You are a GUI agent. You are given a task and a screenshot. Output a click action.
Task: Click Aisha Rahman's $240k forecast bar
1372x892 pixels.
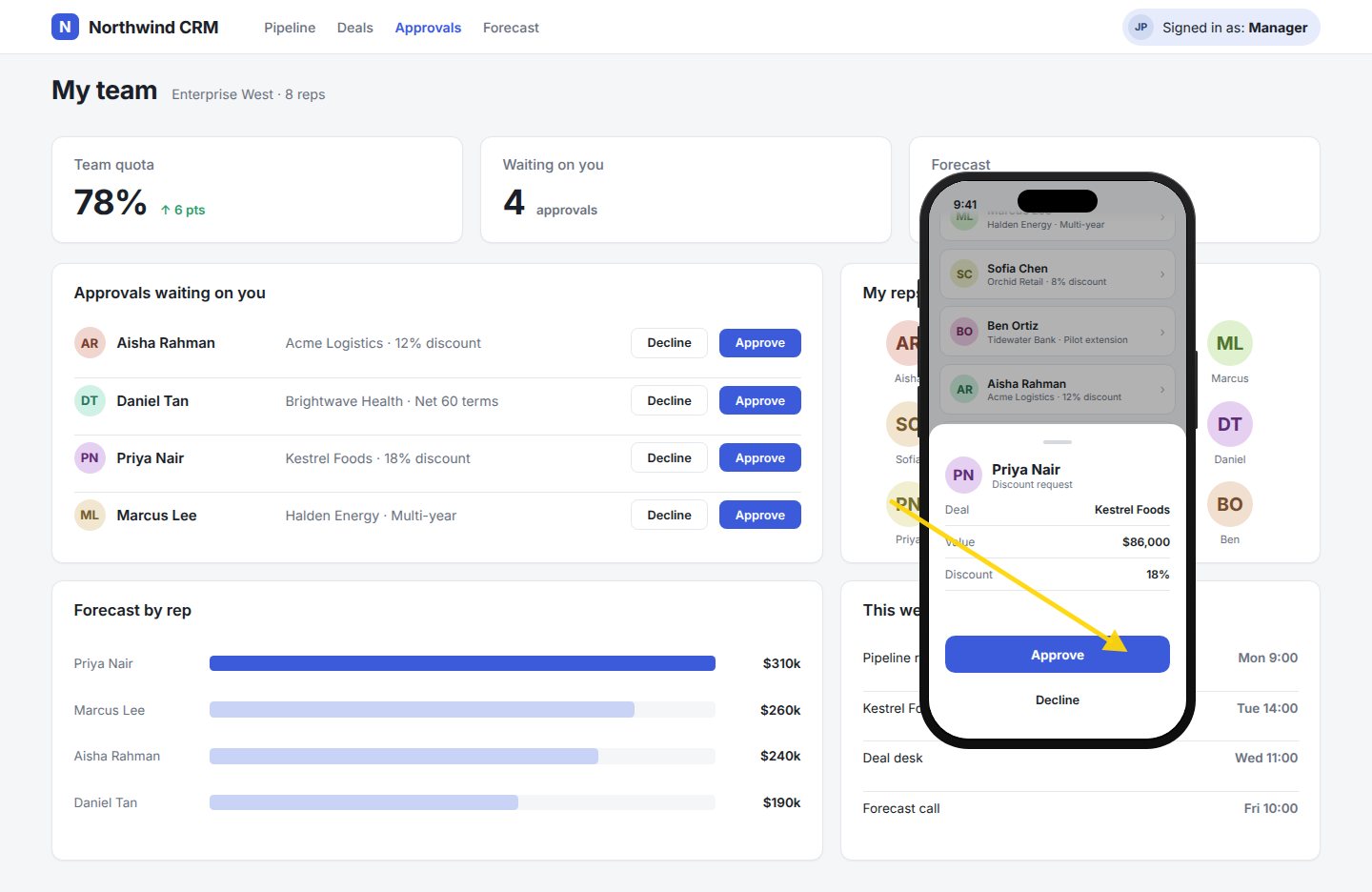(404, 756)
